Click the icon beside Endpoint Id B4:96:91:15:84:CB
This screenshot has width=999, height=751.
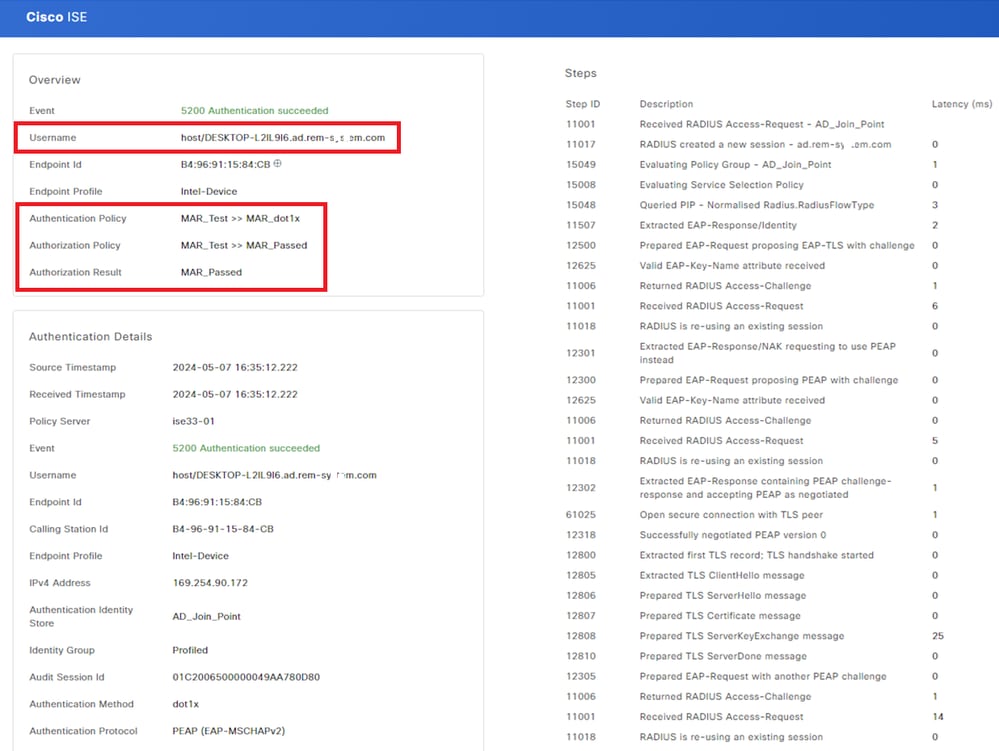point(277,164)
